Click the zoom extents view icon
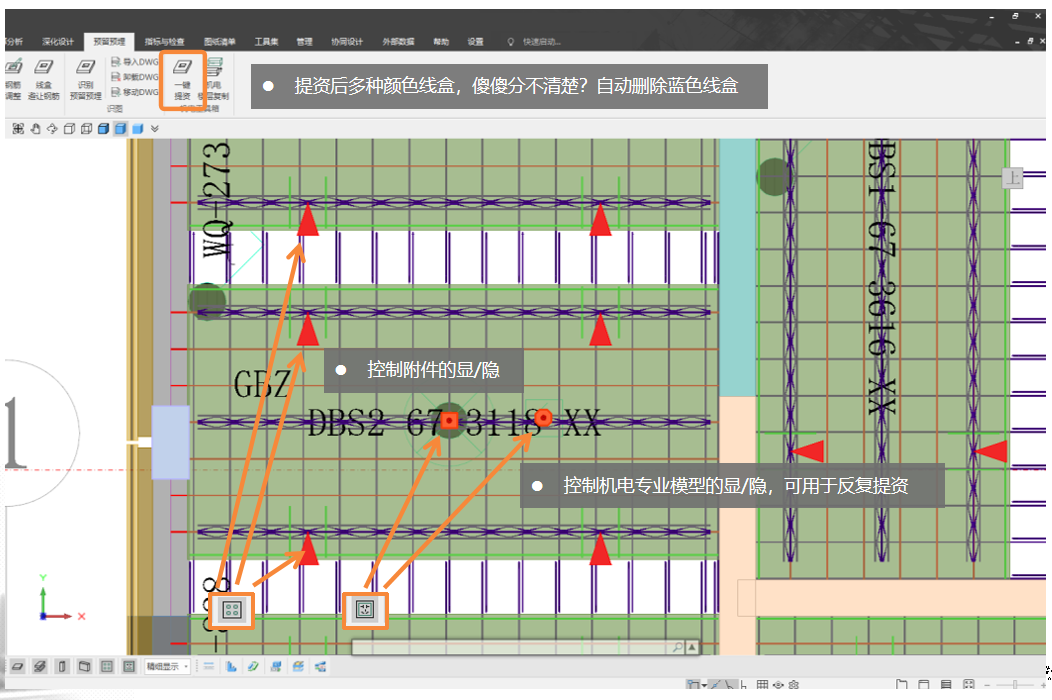 (19, 128)
